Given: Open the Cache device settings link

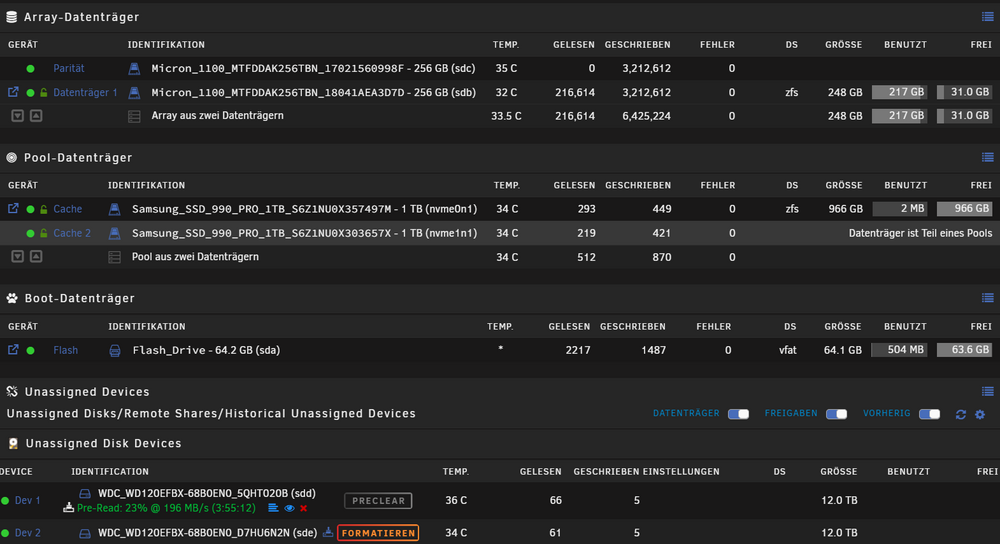Looking at the screenshot, I should (67, 209).
